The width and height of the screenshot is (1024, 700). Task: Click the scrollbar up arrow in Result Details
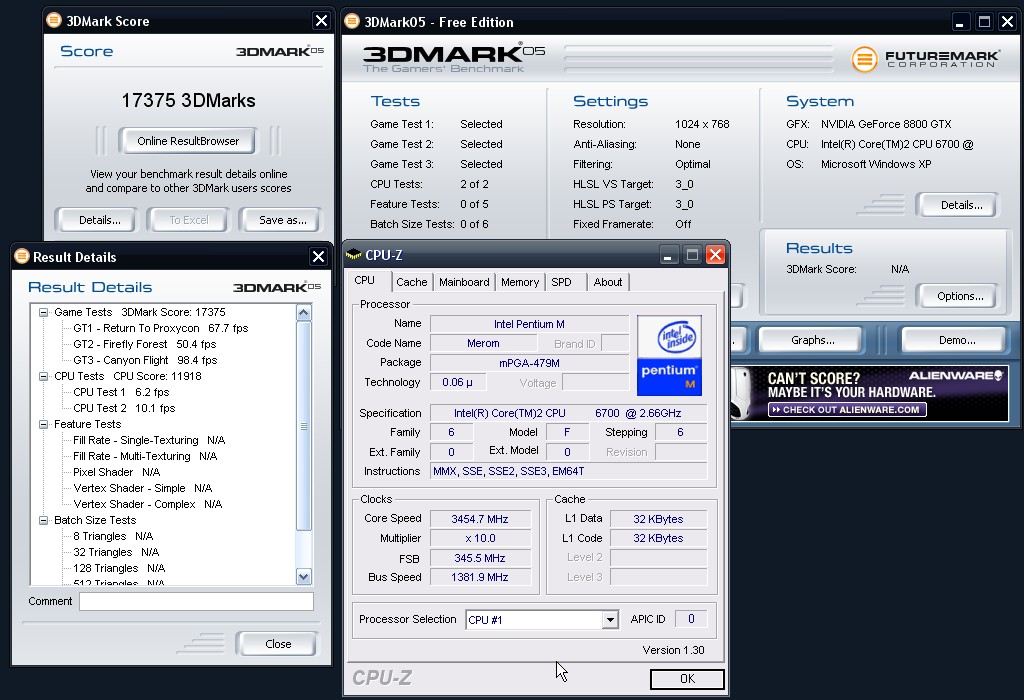click(x=303, y=313)
